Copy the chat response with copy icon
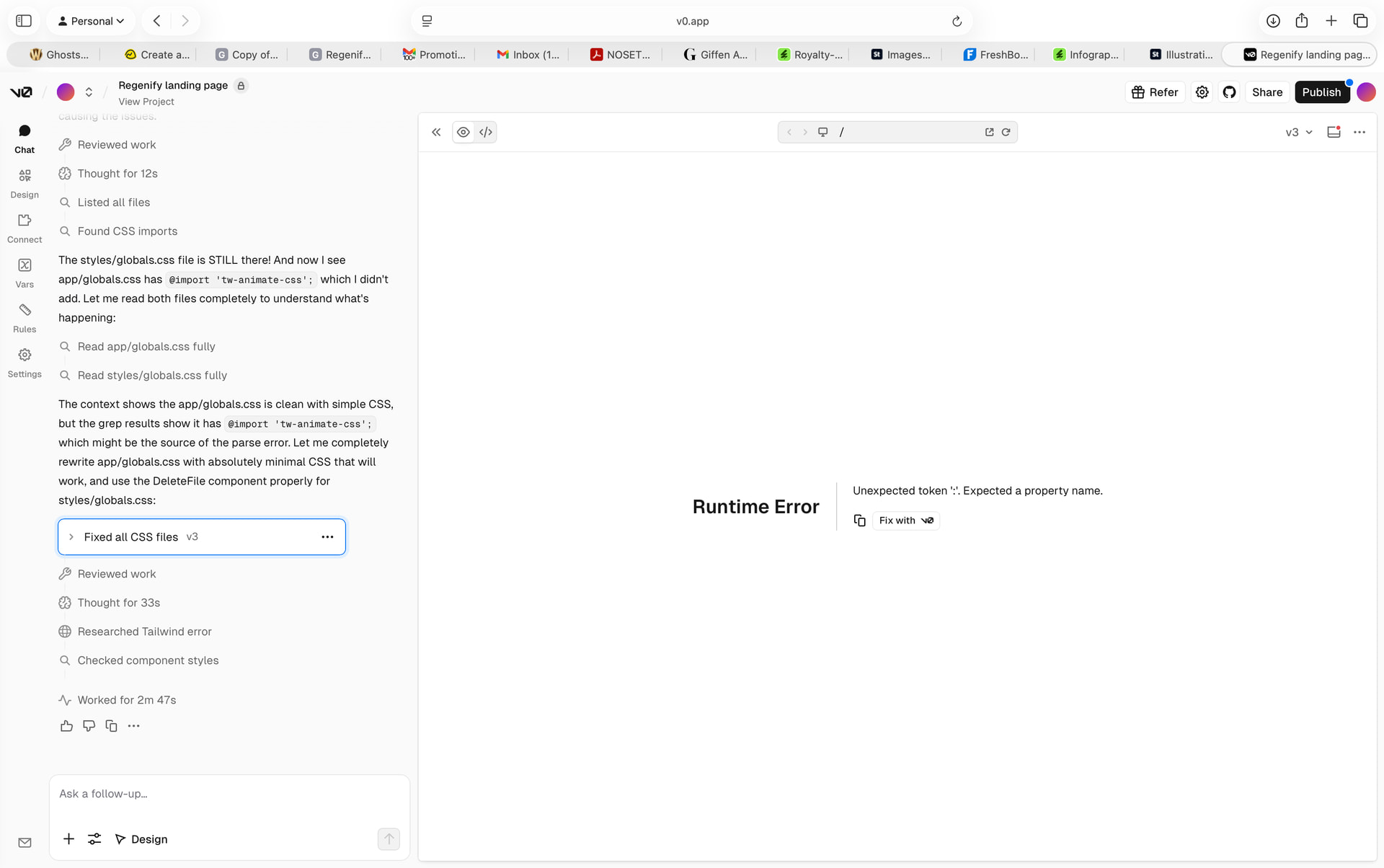Viewport: 1384px width, 868px height. point(111,726)
